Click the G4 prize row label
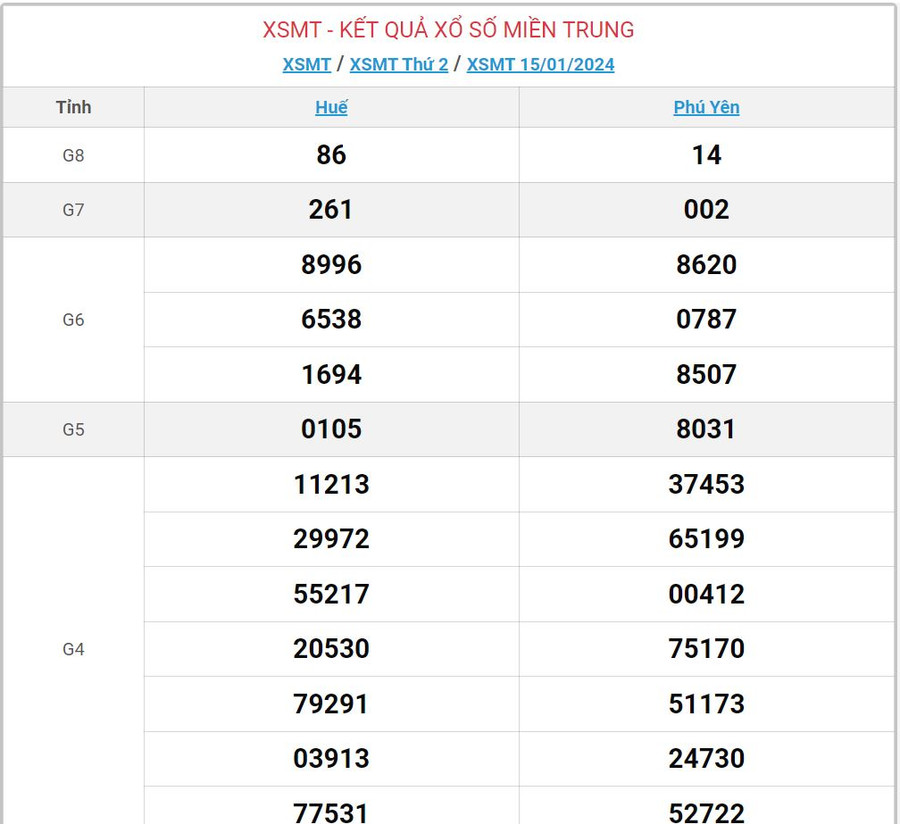The height and width of the screenshot is (824, 900). point(73,649)
